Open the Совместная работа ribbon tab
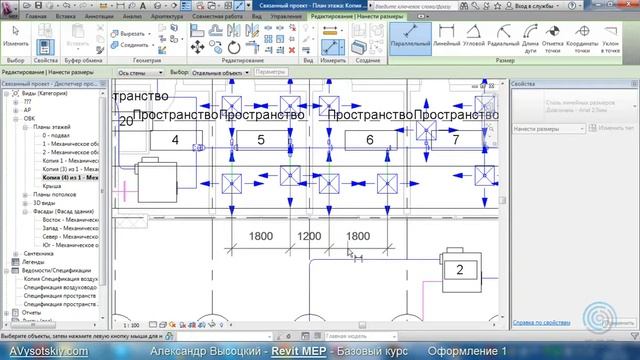 [x=217, y=16]
